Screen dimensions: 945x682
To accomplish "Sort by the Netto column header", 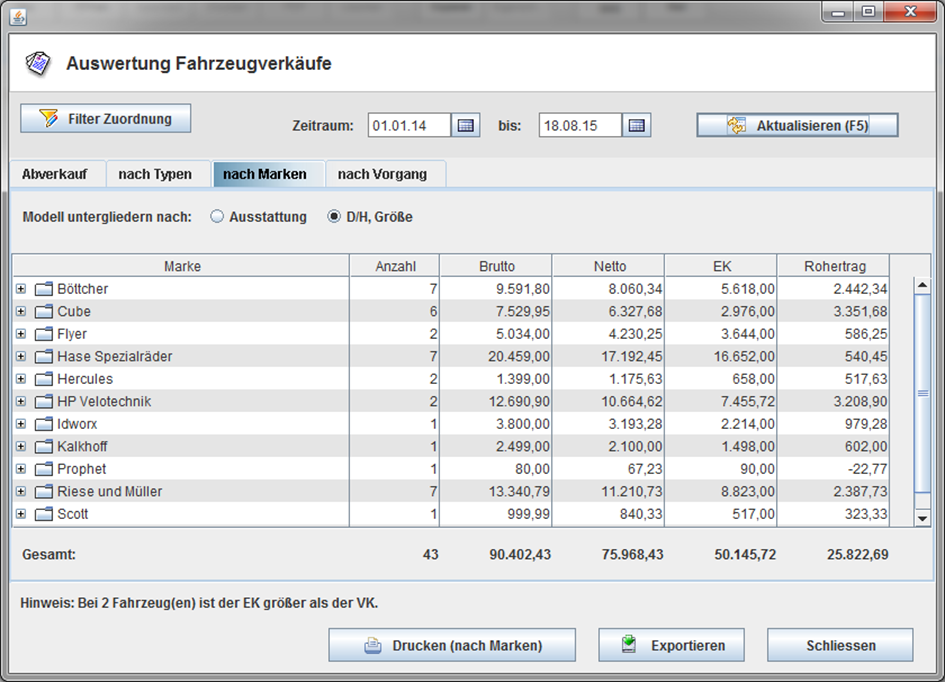I will [609, 266].
